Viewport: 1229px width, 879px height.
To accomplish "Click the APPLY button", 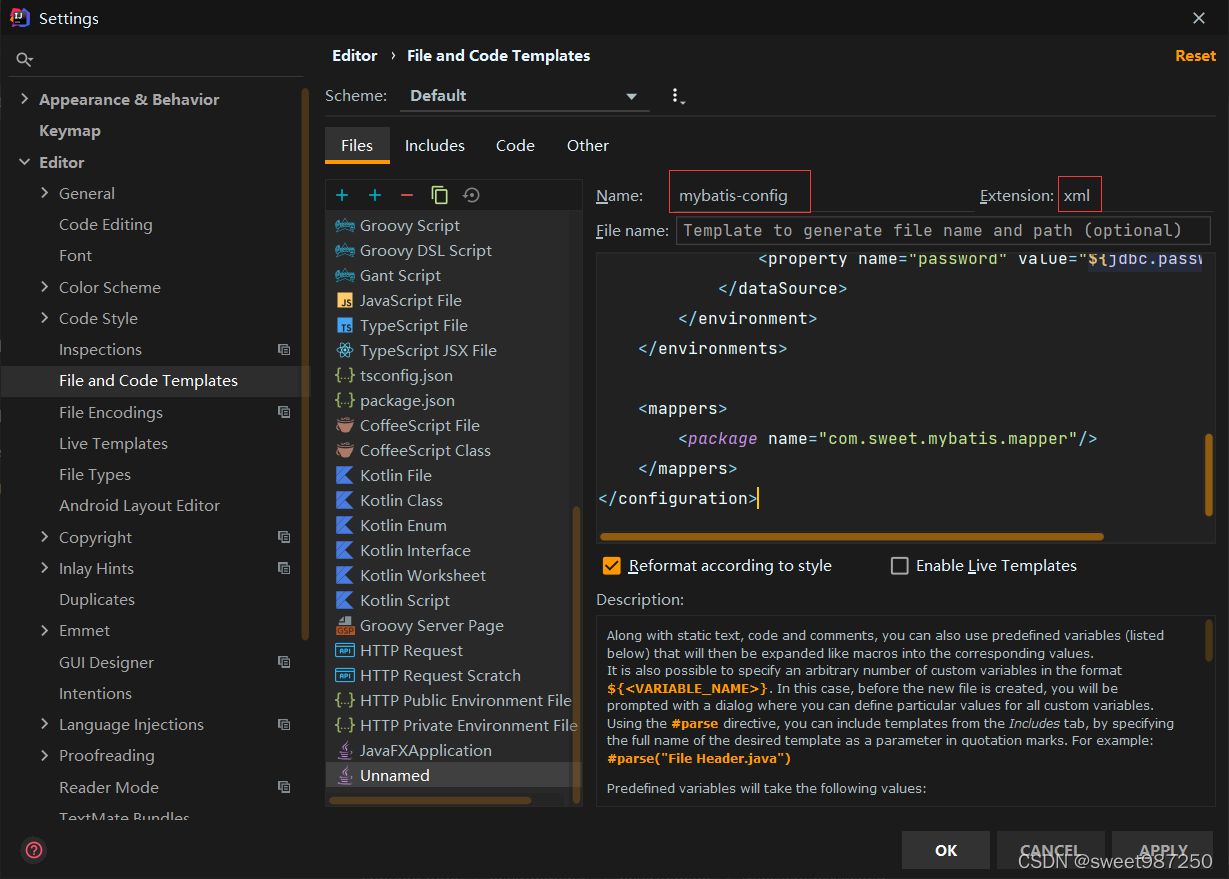I will (1163, 850).
